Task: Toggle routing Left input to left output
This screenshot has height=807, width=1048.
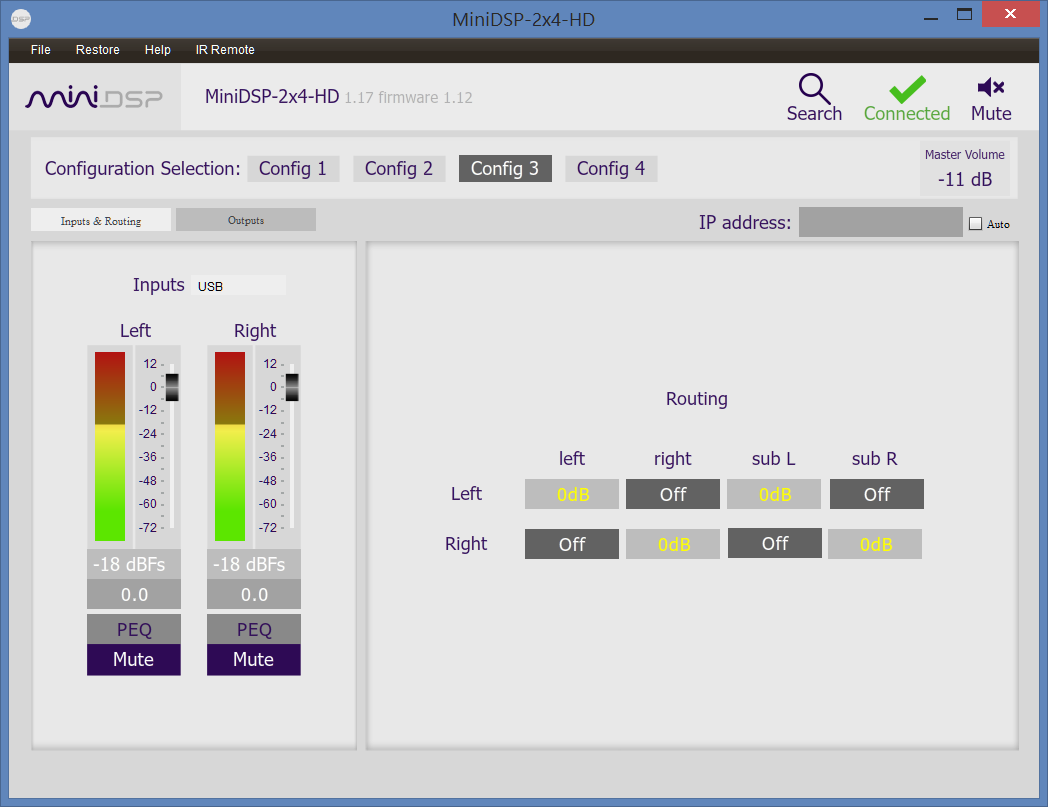Action: click(572, 494)
